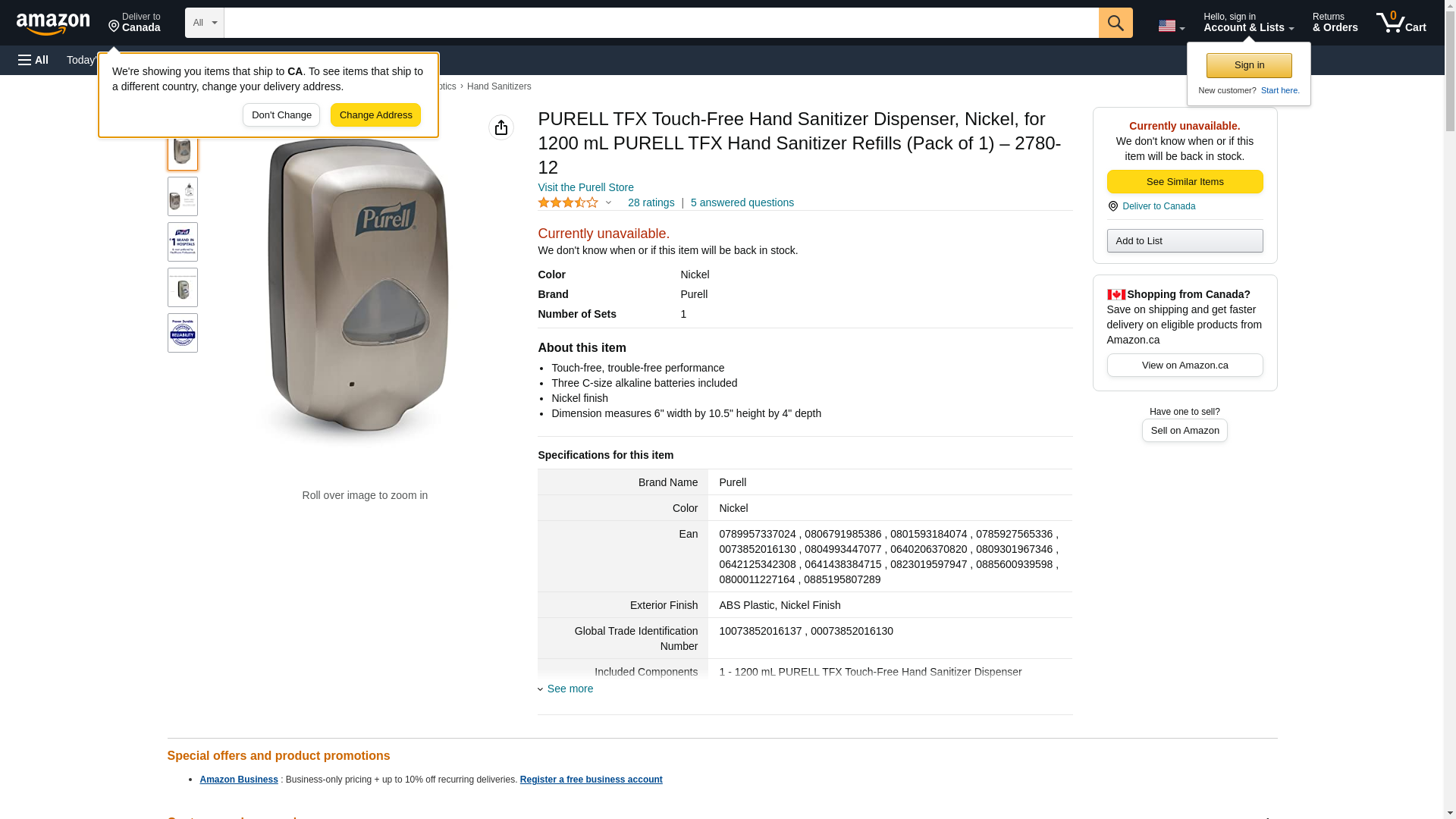Viewport: 1456px width, 819px height.
Task: Click the US flag language selector
Action: pyautogui.click(x=1171, y=26)
